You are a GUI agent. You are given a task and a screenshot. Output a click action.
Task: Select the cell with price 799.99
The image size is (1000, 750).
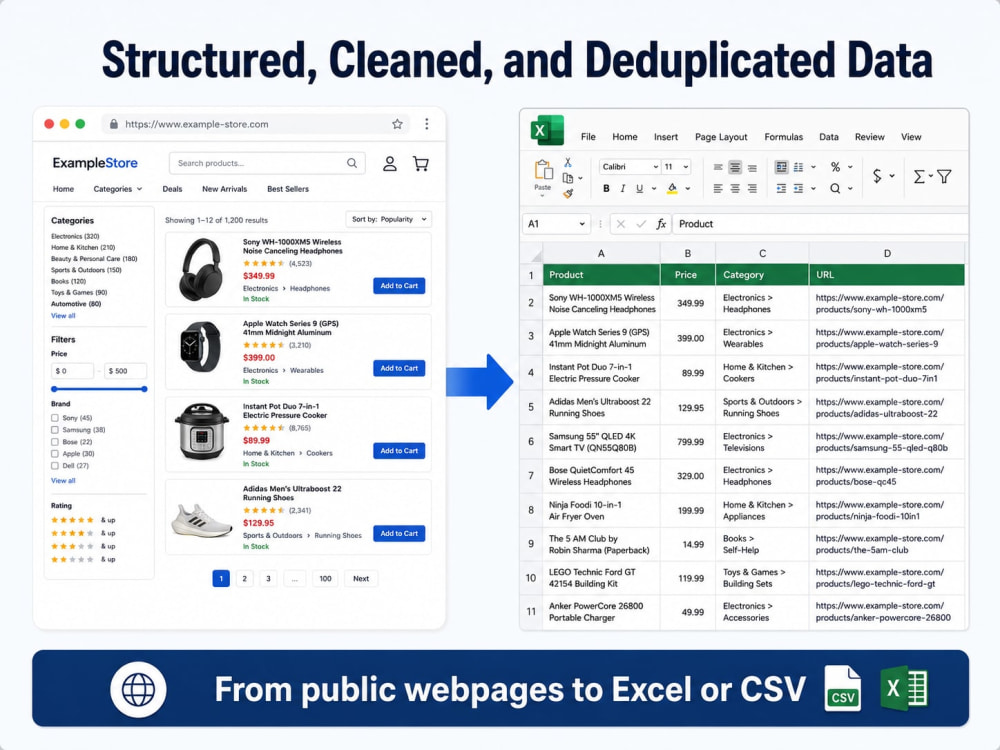[x=688, y=441]
